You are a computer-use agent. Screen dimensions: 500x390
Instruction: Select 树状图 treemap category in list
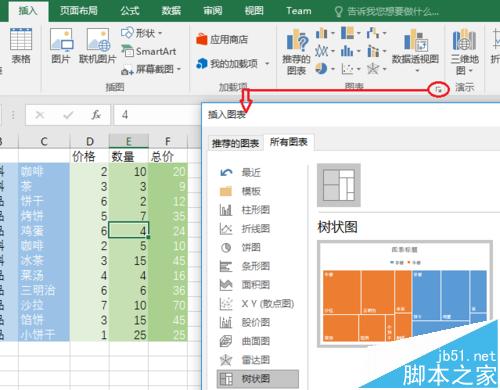[x=257, y=379]
